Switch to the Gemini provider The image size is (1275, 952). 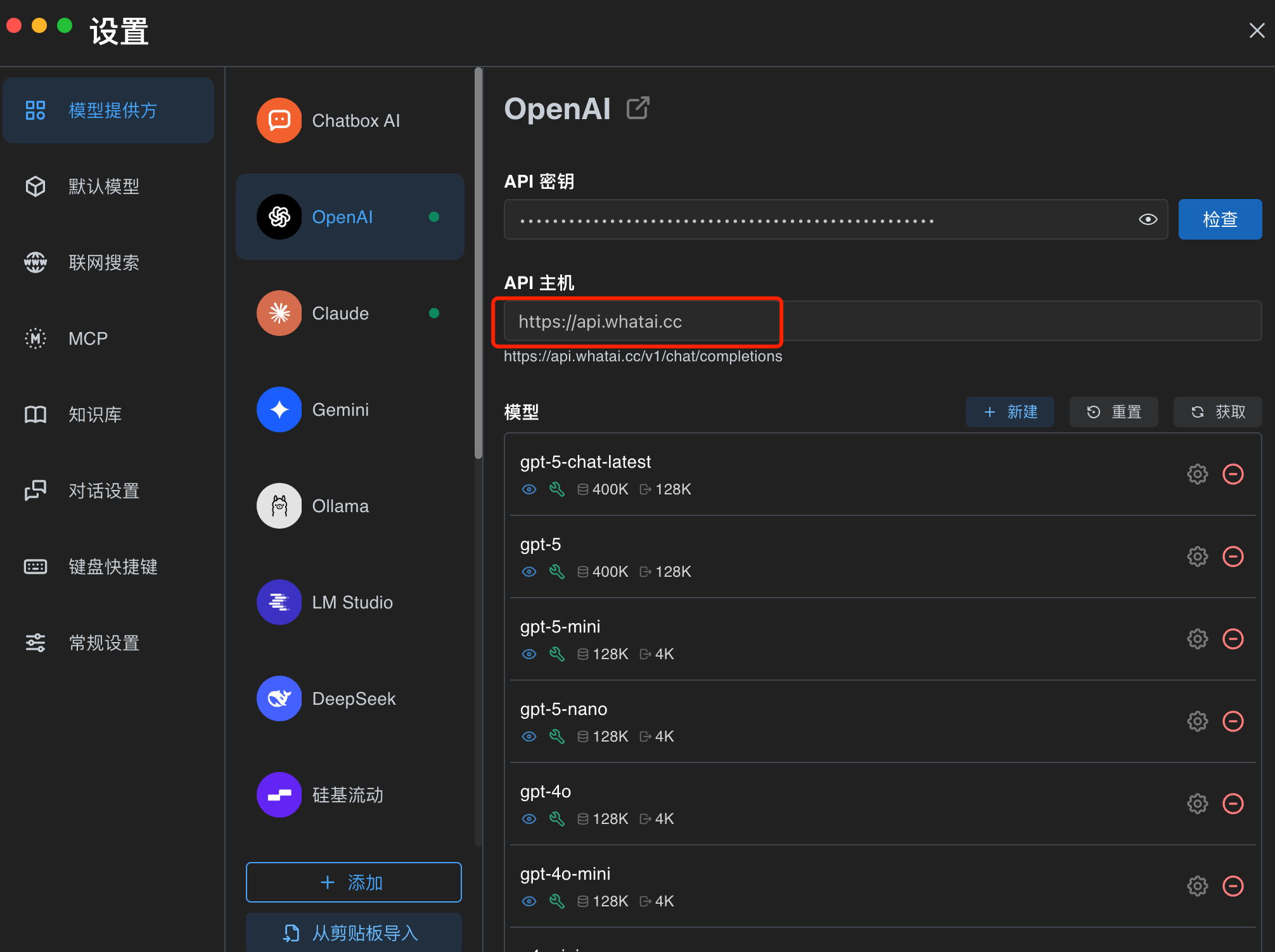pos(340,409)
